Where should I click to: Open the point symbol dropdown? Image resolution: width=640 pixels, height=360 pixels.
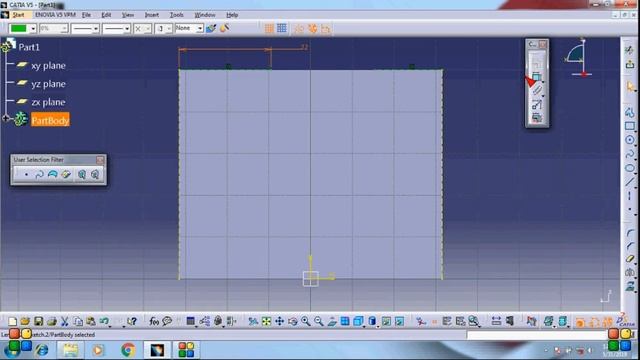point(147,29)
